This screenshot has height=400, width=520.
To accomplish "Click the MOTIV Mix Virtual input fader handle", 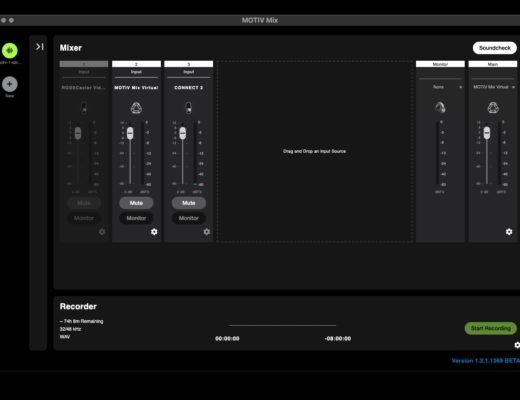I will [x=130, y=133].
